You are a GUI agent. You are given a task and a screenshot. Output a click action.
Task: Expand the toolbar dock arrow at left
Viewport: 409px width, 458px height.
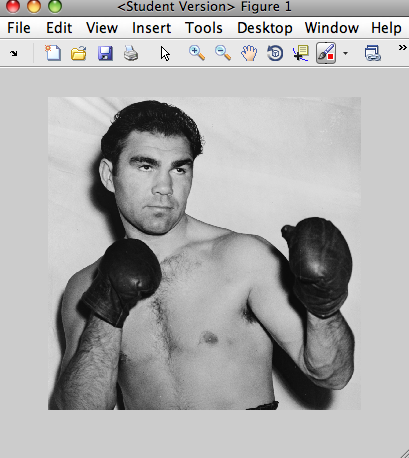click(x=13, y=53)
